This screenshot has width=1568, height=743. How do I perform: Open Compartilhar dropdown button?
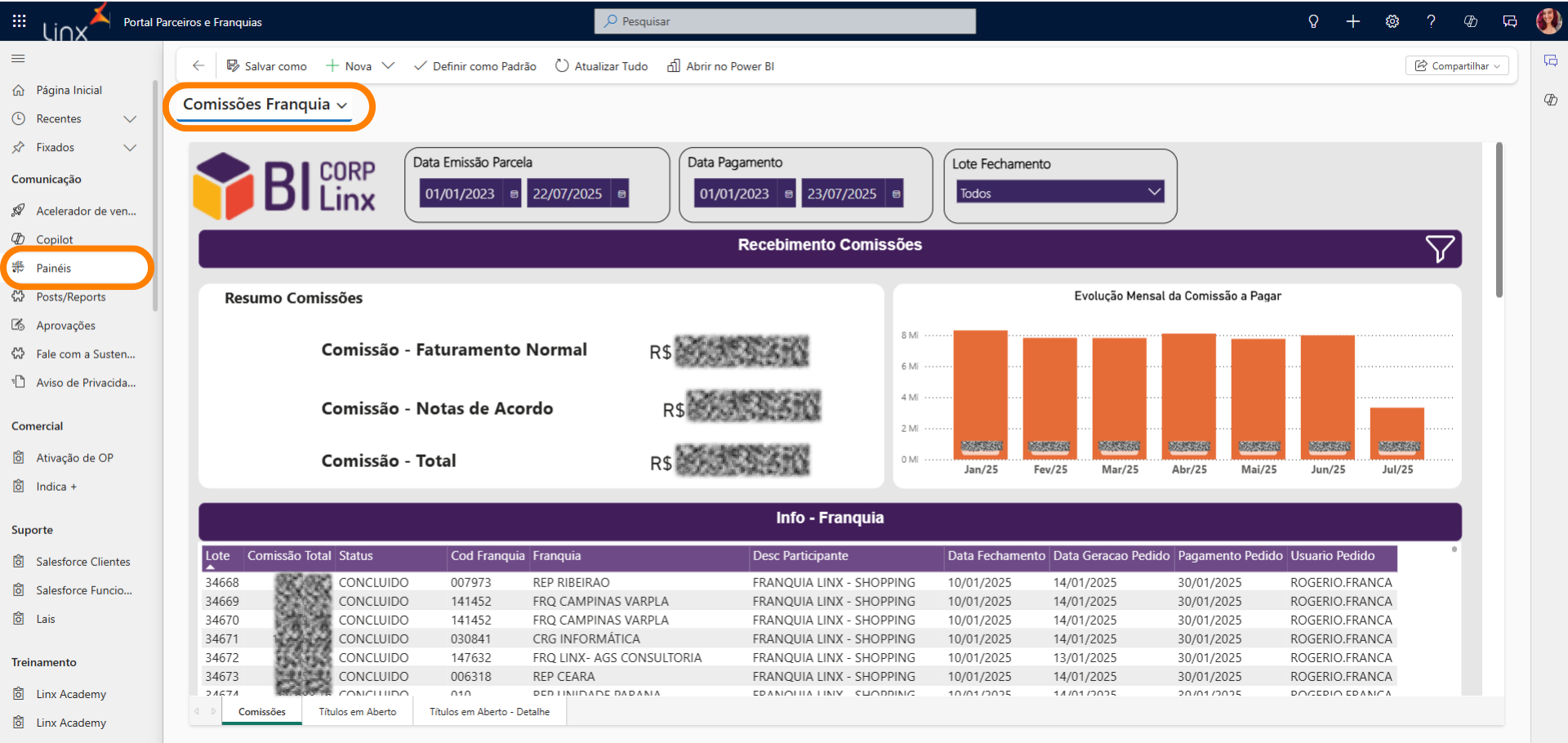point(1457,65)
